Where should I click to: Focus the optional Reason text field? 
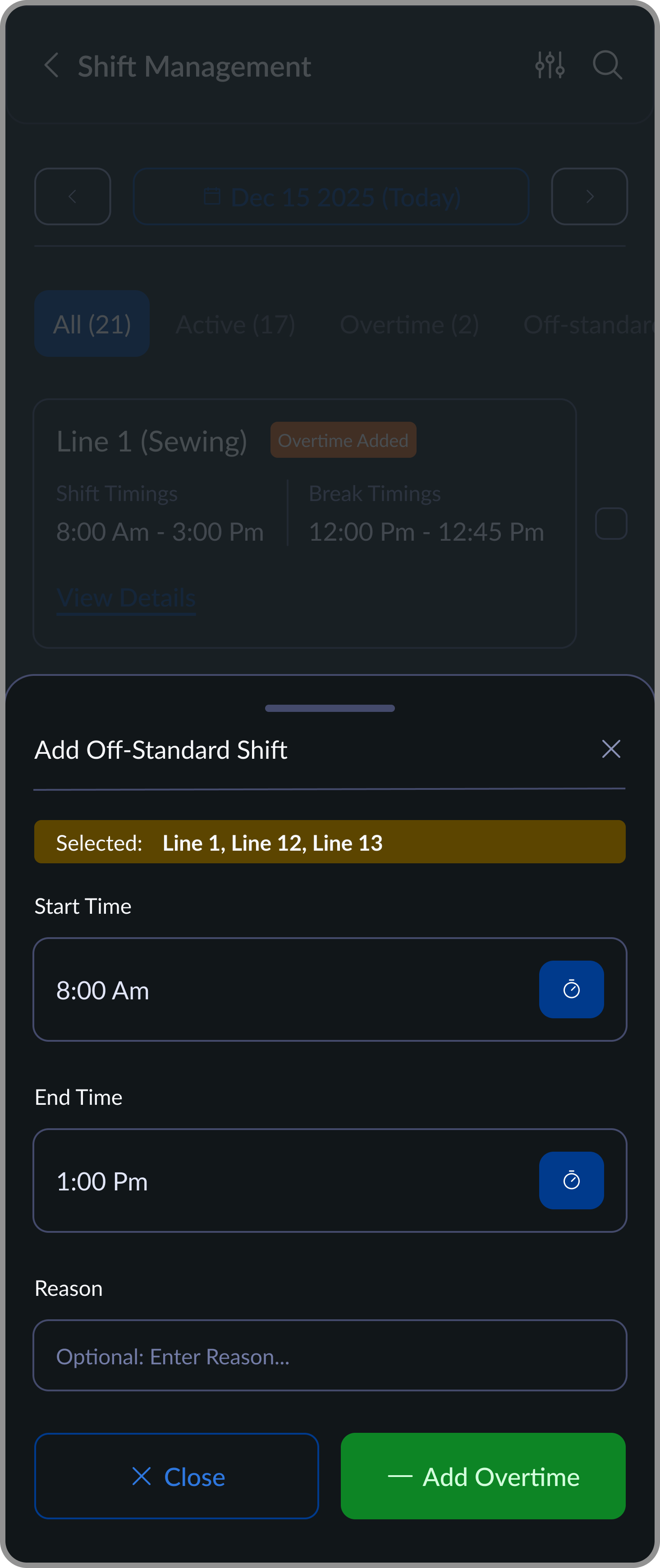[x=330, y=1356]
